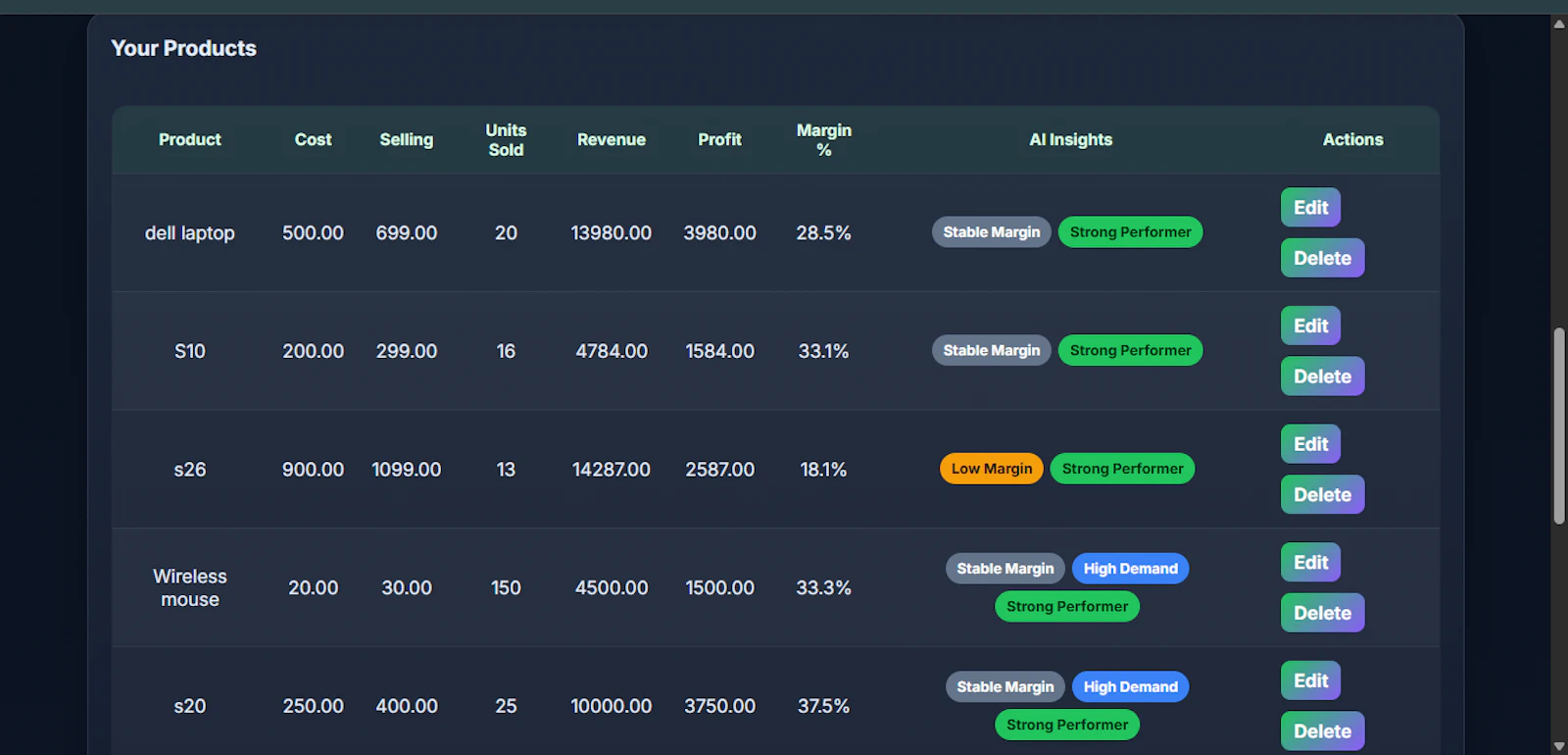Click the Selling column header
This screenshot has width=1568, height=755.
407,140
